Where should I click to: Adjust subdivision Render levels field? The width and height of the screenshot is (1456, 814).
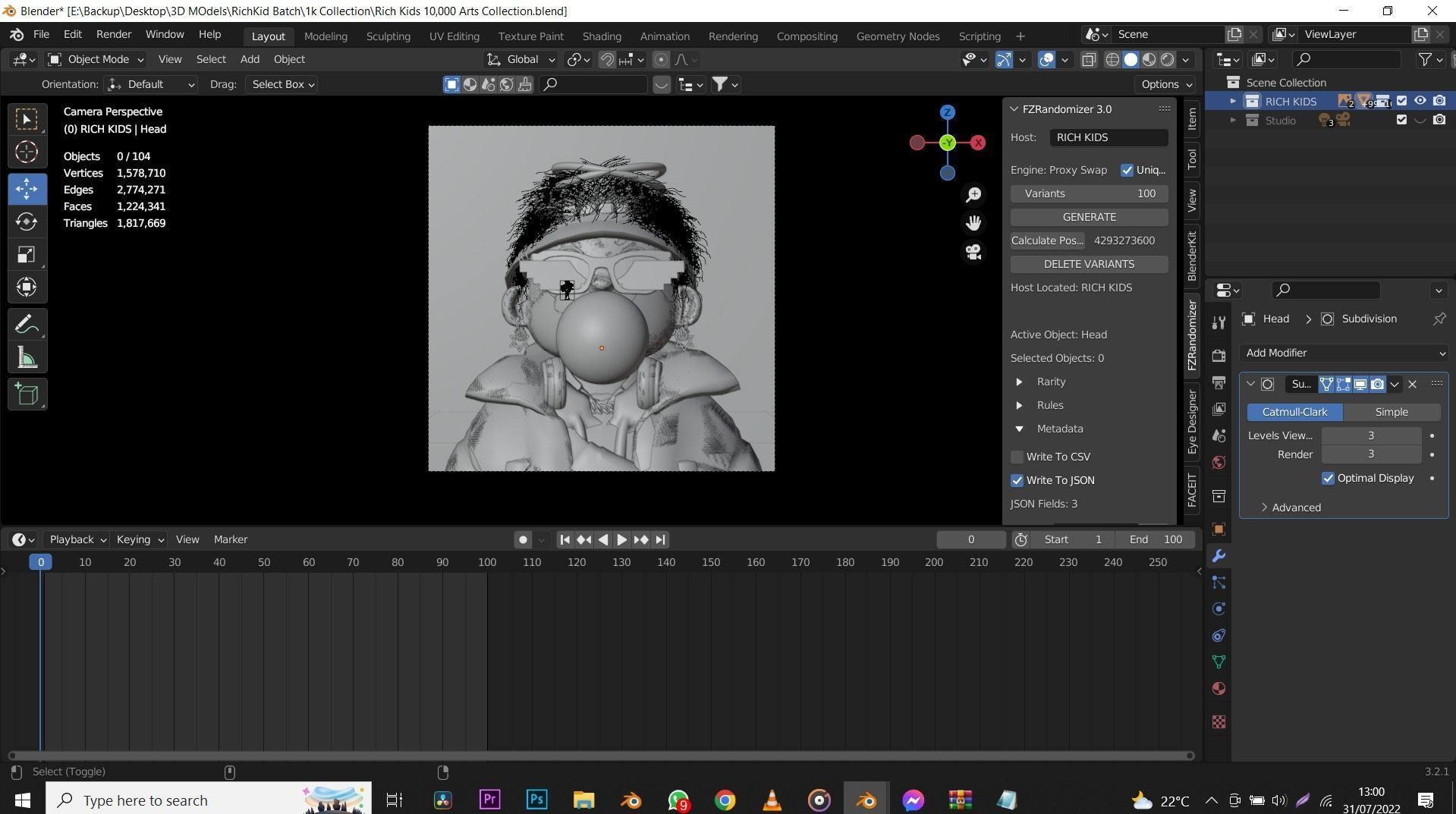point(1371,454)
